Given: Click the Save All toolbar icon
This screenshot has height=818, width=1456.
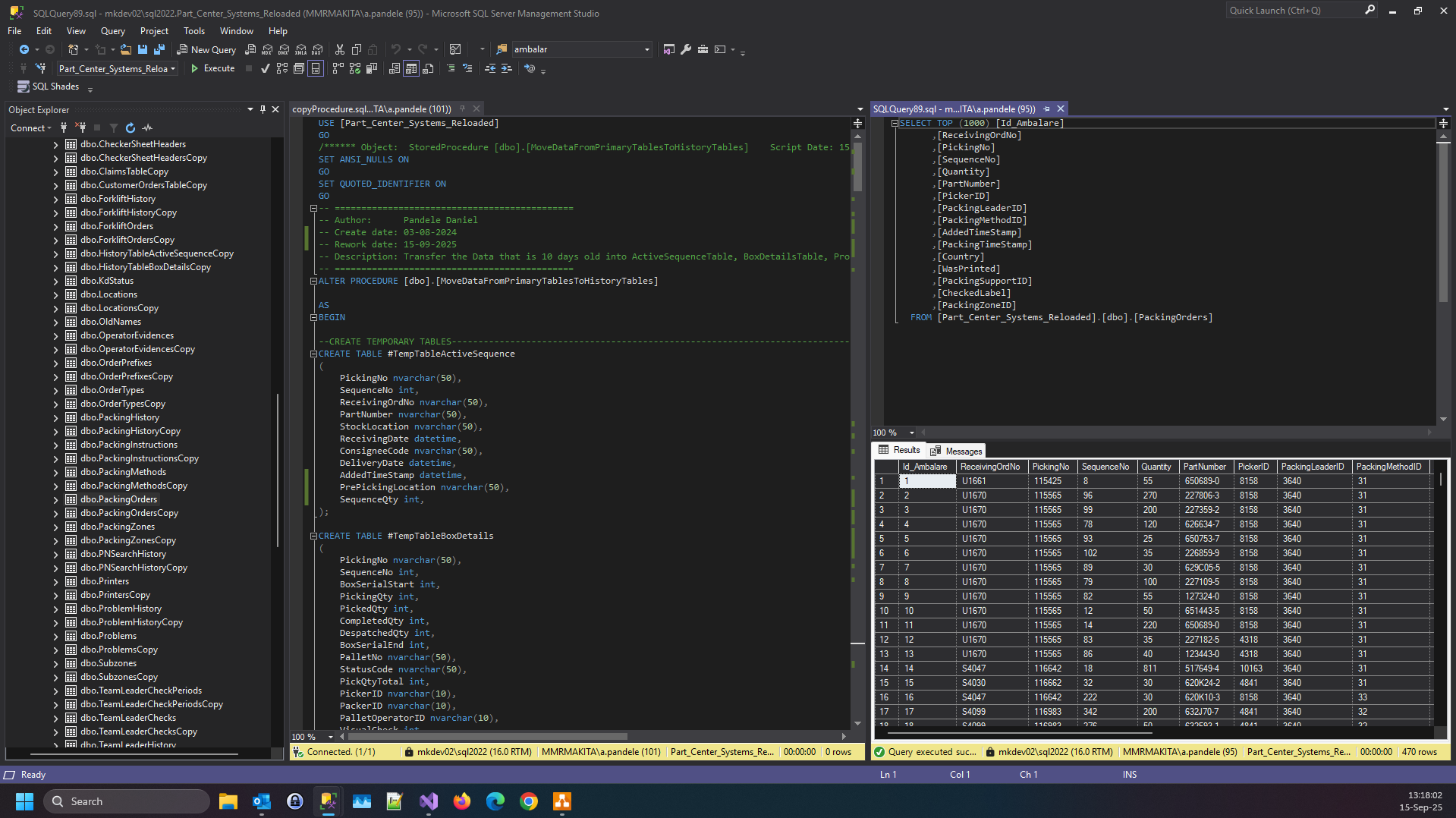Looking at the screenshot, I should coord(159,49).
